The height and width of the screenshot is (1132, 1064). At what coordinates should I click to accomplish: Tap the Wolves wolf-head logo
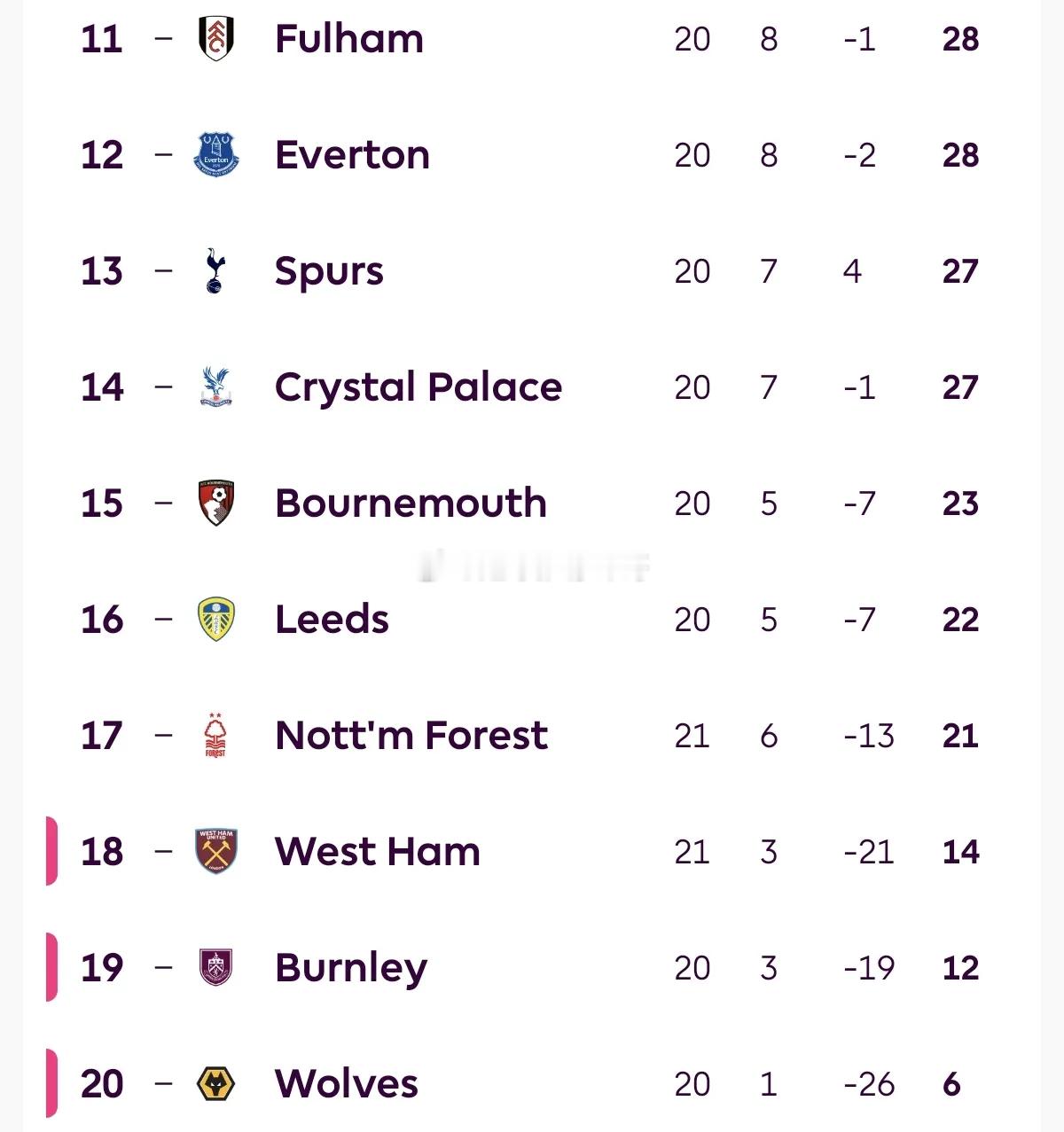pos(215,1083)
